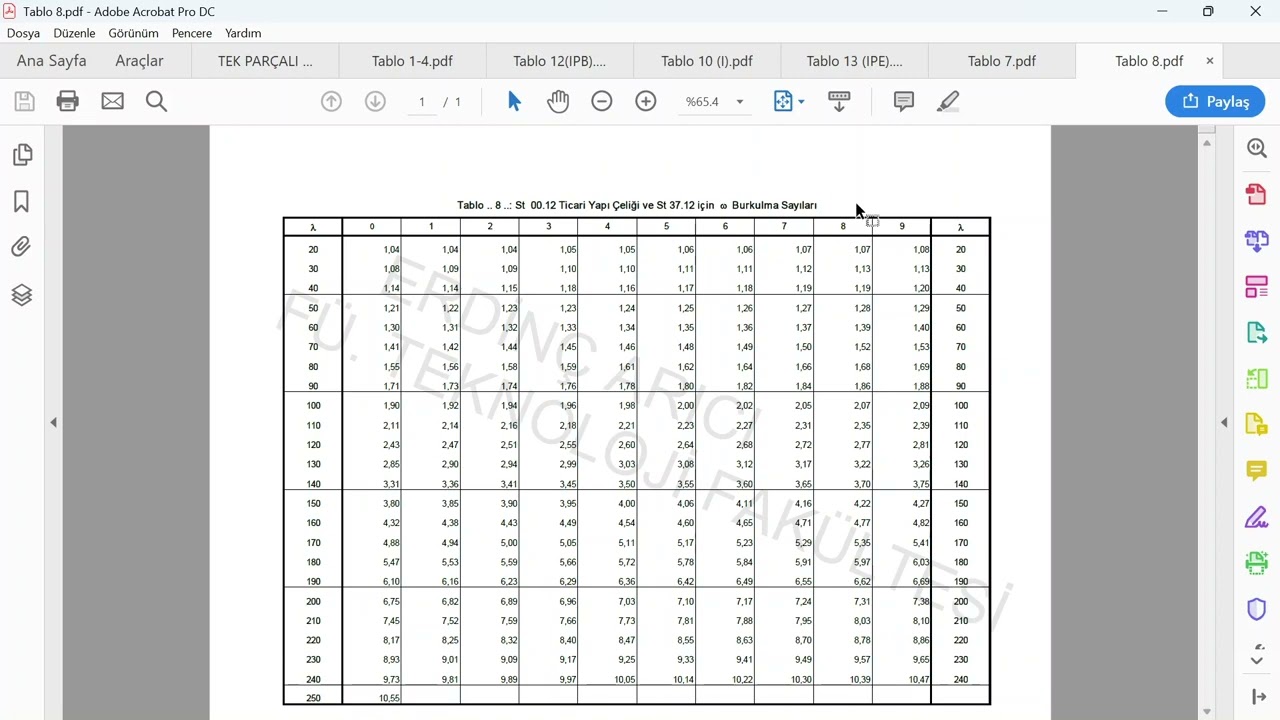
Task: Open the yellow Comment tool in right pane
Action: pyautogui.click(x=1257, y=471)
